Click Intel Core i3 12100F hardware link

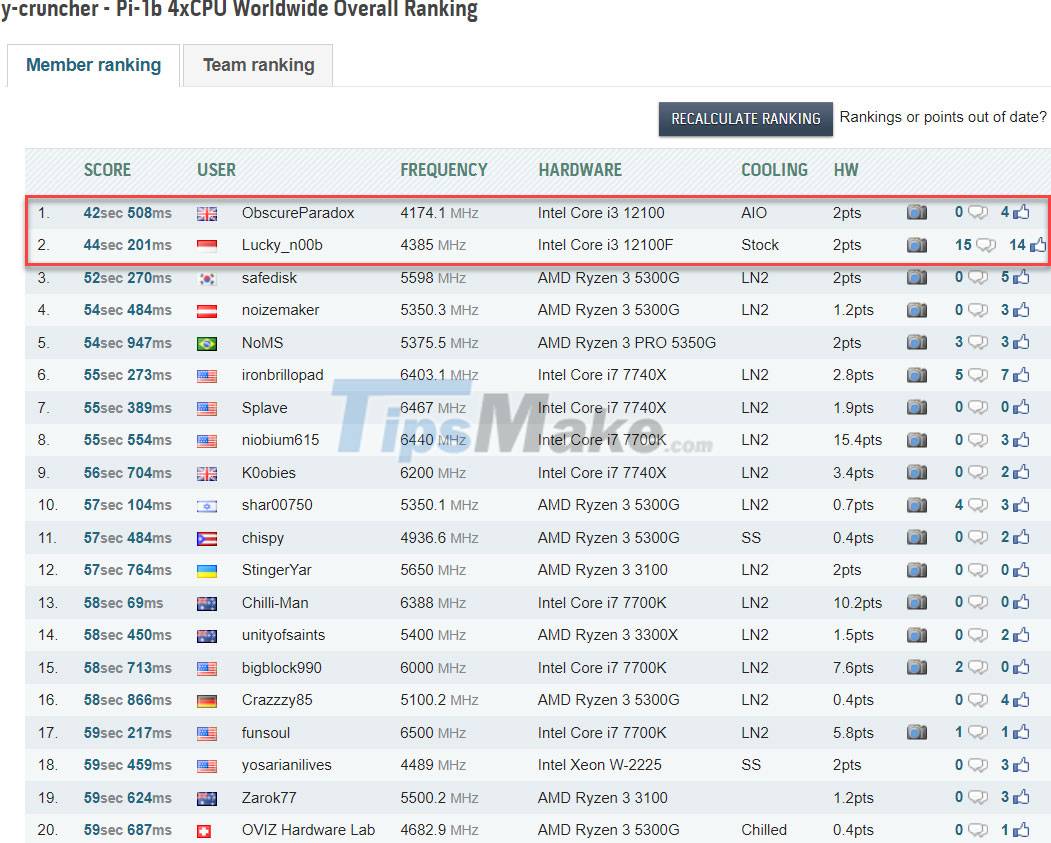[605, 245]
